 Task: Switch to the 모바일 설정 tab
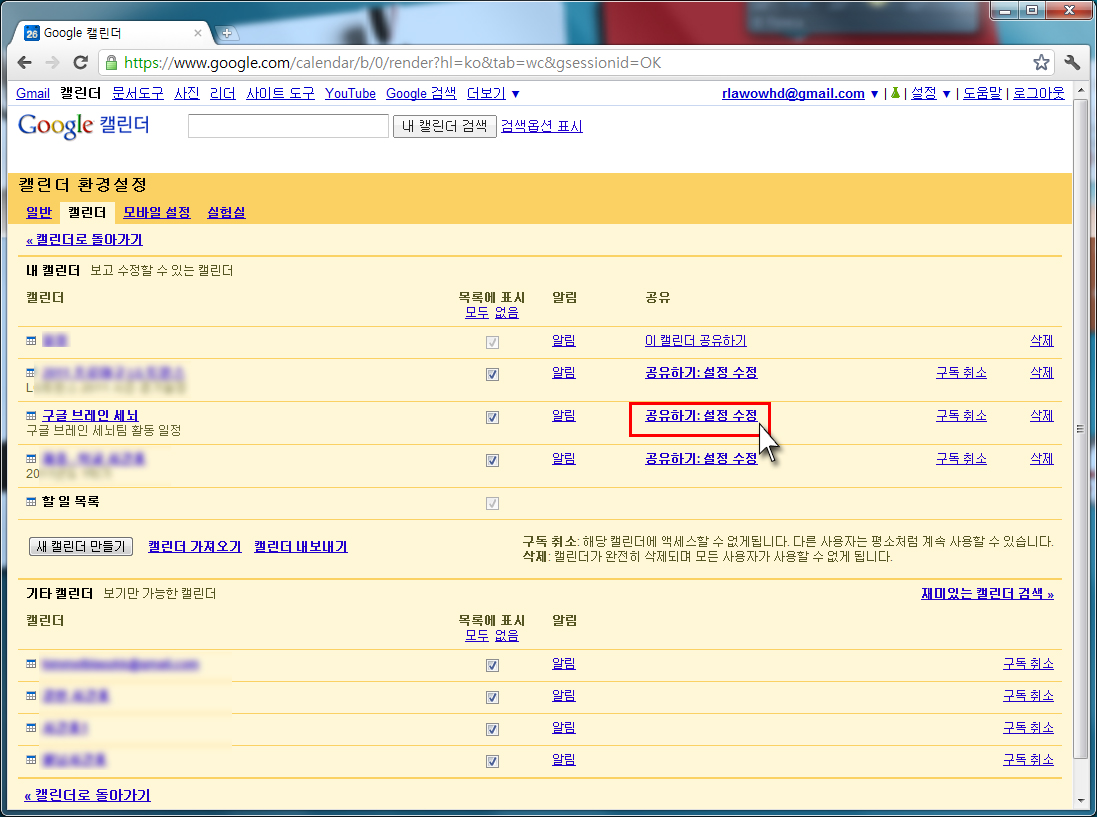pyautogui.click(x=157, y=212)
